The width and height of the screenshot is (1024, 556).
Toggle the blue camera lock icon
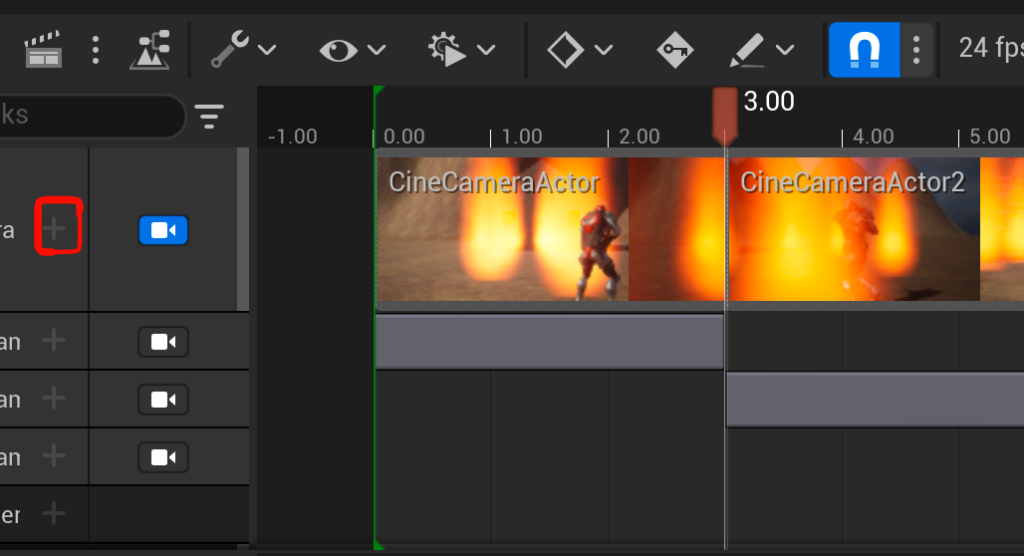click(x=163, y=231)
